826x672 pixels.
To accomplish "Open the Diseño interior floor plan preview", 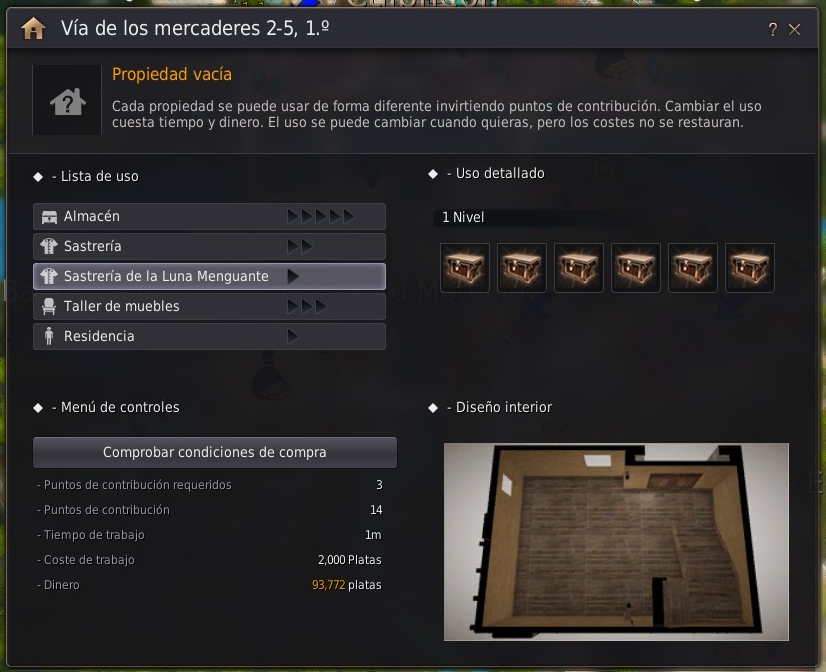I will [616, 541].
